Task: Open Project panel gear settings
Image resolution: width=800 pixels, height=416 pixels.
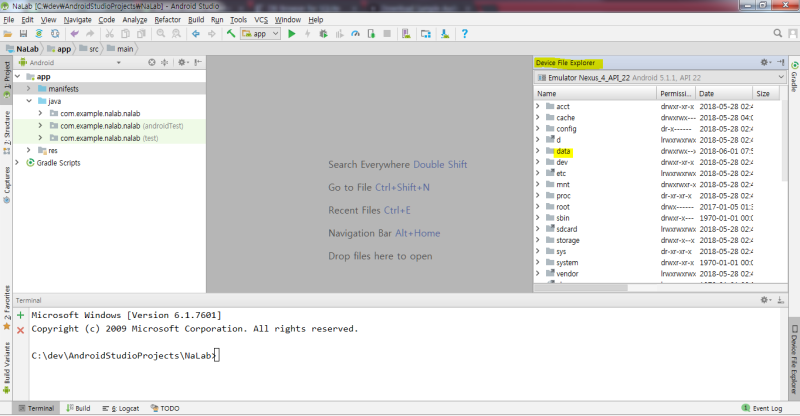Action: pyautogui.click(x=183, y=62)
